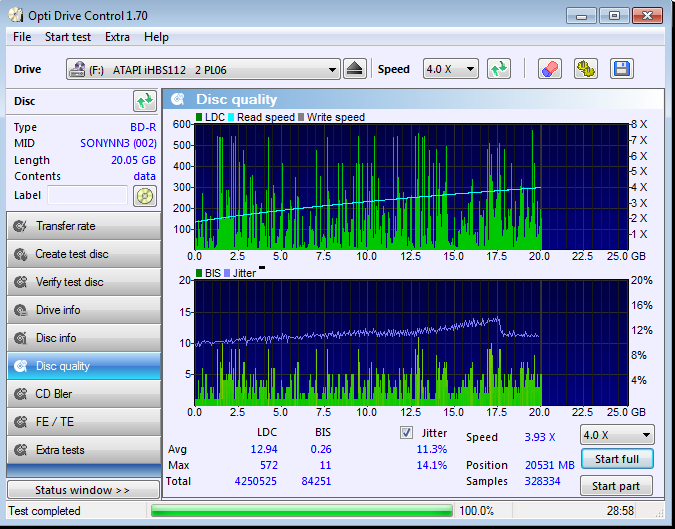Click the Verify test disc icon
The image size is (675, 529).
(x=20, y=282)
